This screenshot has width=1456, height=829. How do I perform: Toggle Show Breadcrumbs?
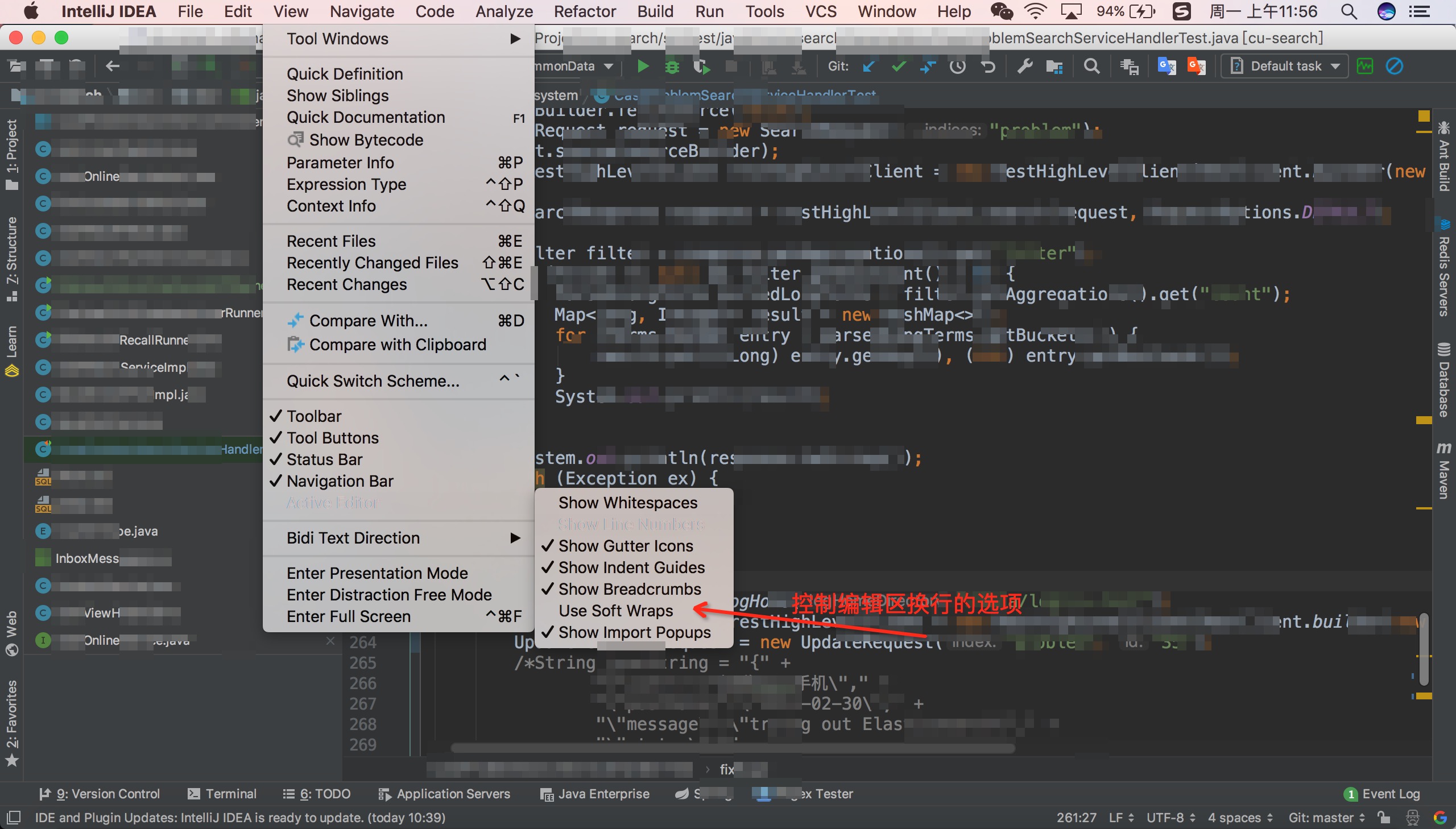tap(634, 589)
